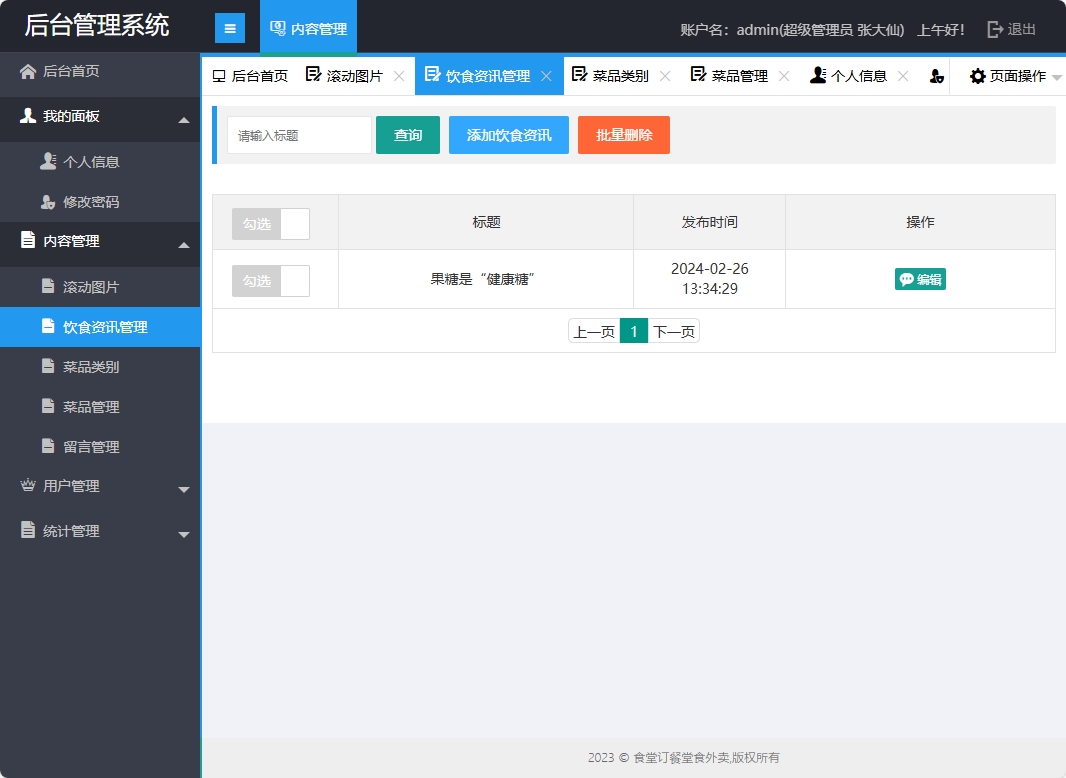Switch to the 菜品管理 tab

[x=739, y=76]
